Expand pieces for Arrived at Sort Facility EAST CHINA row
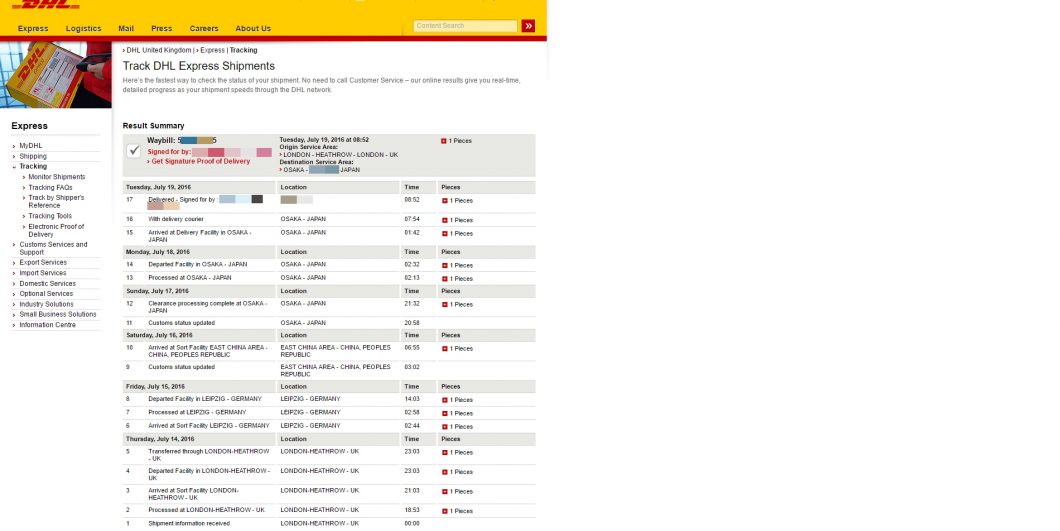Screen dimensions: 1060x531 444,349
